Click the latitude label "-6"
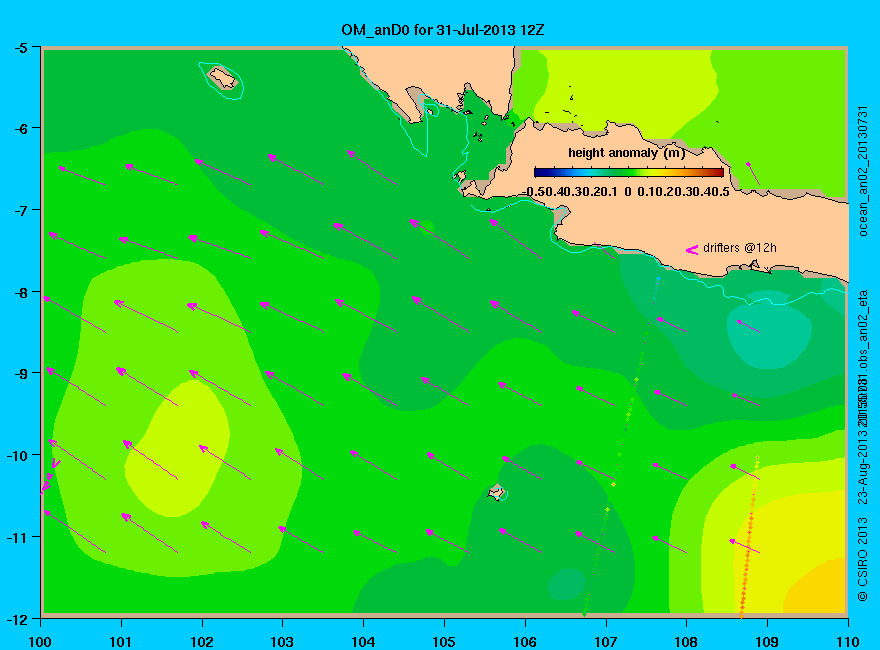Viewport: 880px width, 650px height. pyautogui.click(x=20, y=129)
